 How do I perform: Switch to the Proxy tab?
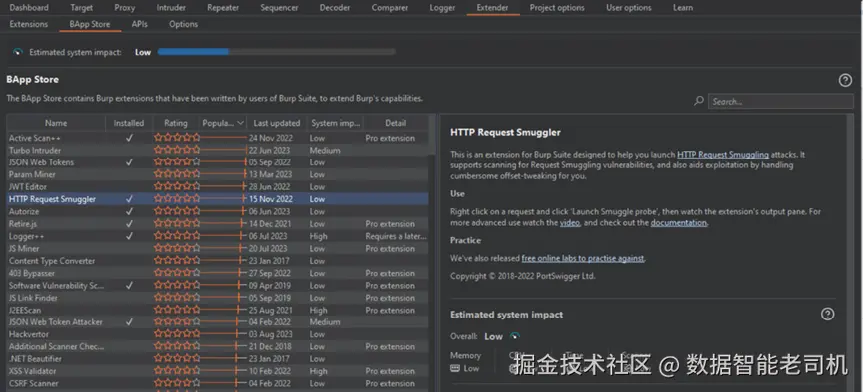(124, 8)
